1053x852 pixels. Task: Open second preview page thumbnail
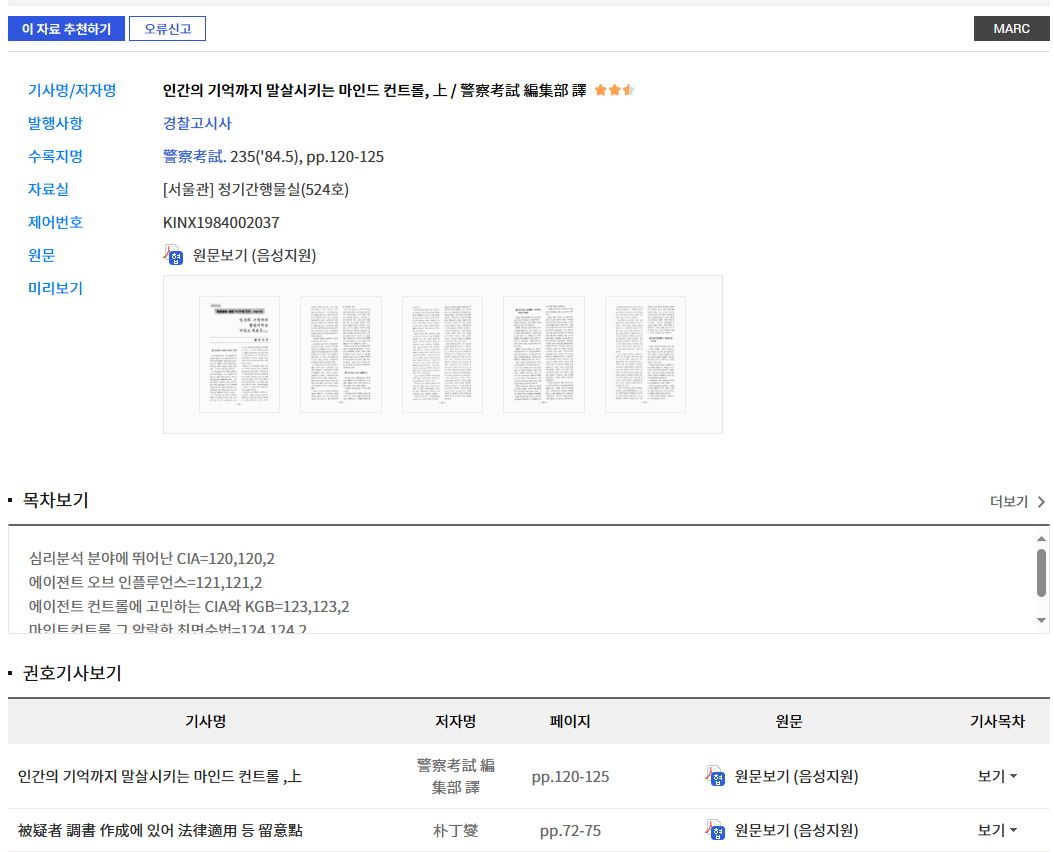pos(340,354)
